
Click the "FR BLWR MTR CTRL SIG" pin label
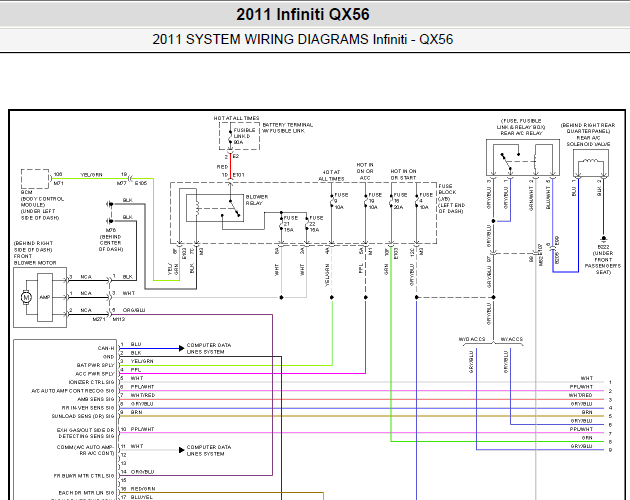click(84, 476)
